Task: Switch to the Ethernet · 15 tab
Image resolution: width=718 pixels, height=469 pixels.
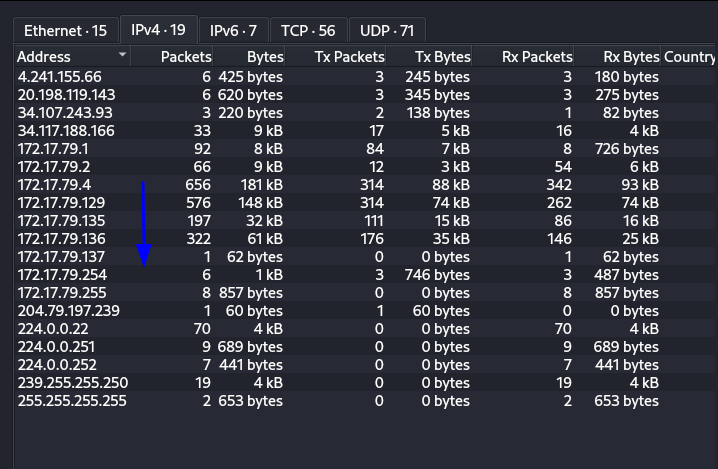Action: 65,30
